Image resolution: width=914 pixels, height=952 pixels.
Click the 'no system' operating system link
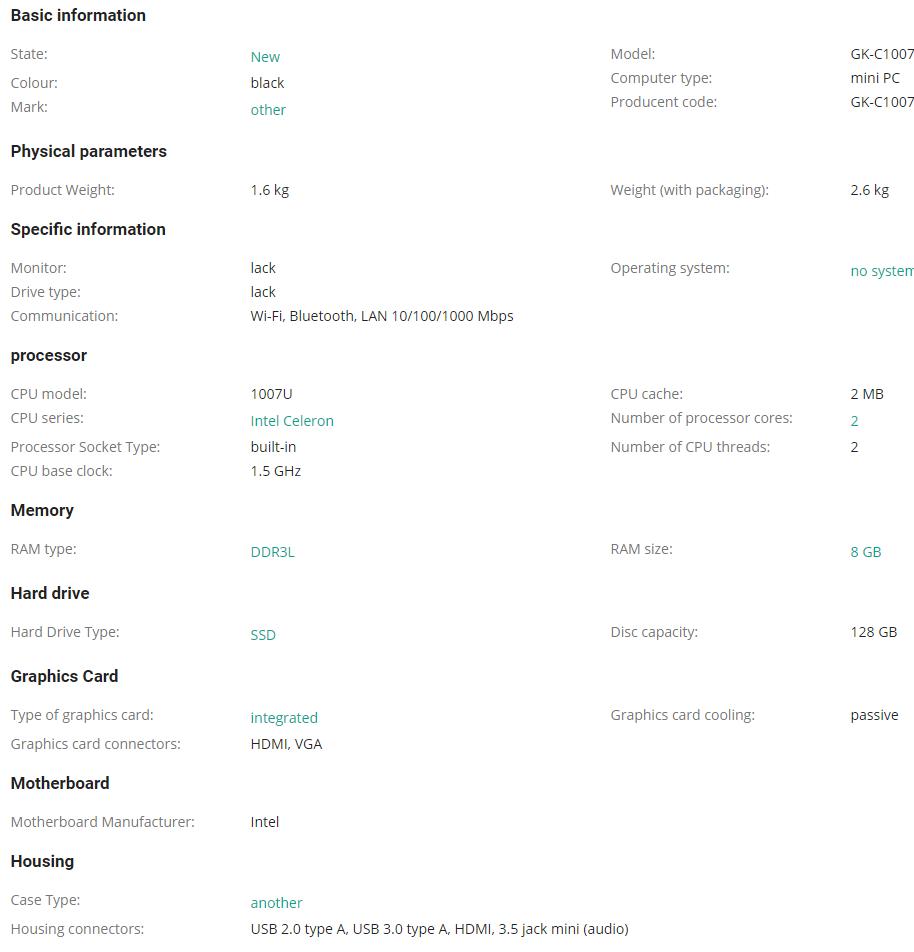pyautogui.click(x=882, y=271)
